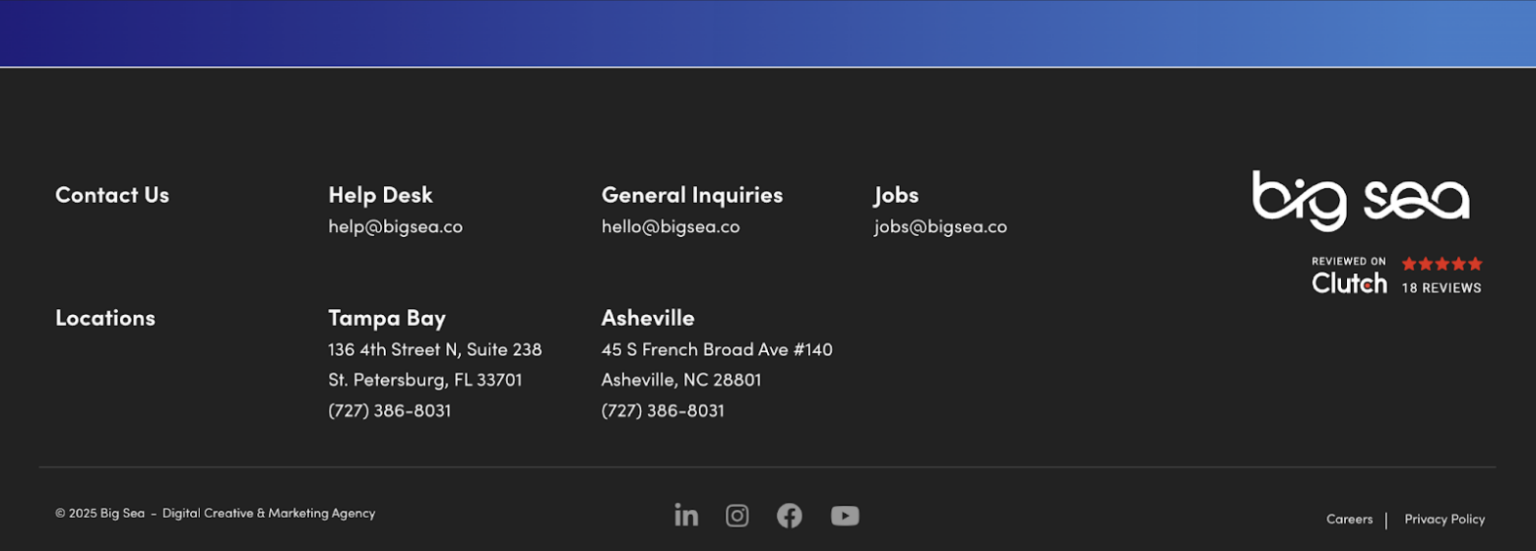Click the Contact Us heading
This screenshot has height=551, width=1536.
click(x=112, y=195)
